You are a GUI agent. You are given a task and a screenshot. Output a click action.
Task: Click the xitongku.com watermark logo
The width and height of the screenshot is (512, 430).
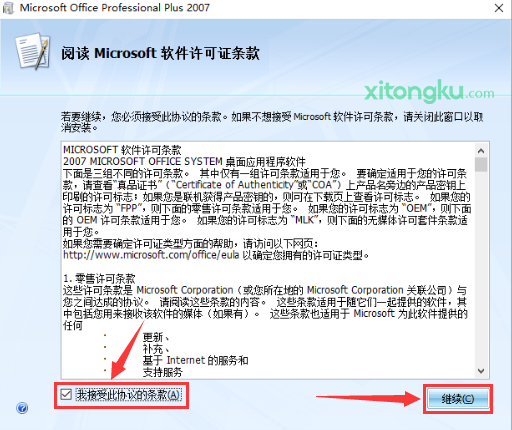[429, 91]
